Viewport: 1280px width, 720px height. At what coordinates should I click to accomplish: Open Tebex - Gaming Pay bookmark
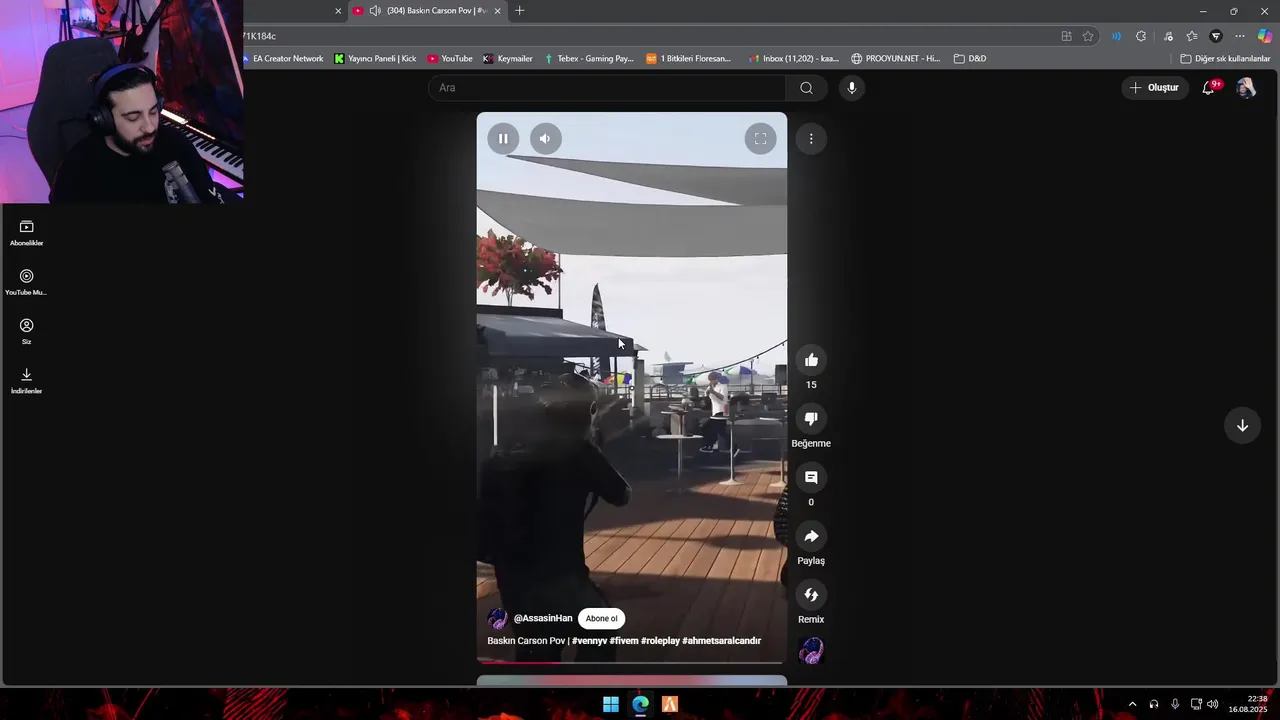click(x=589, y=59)
